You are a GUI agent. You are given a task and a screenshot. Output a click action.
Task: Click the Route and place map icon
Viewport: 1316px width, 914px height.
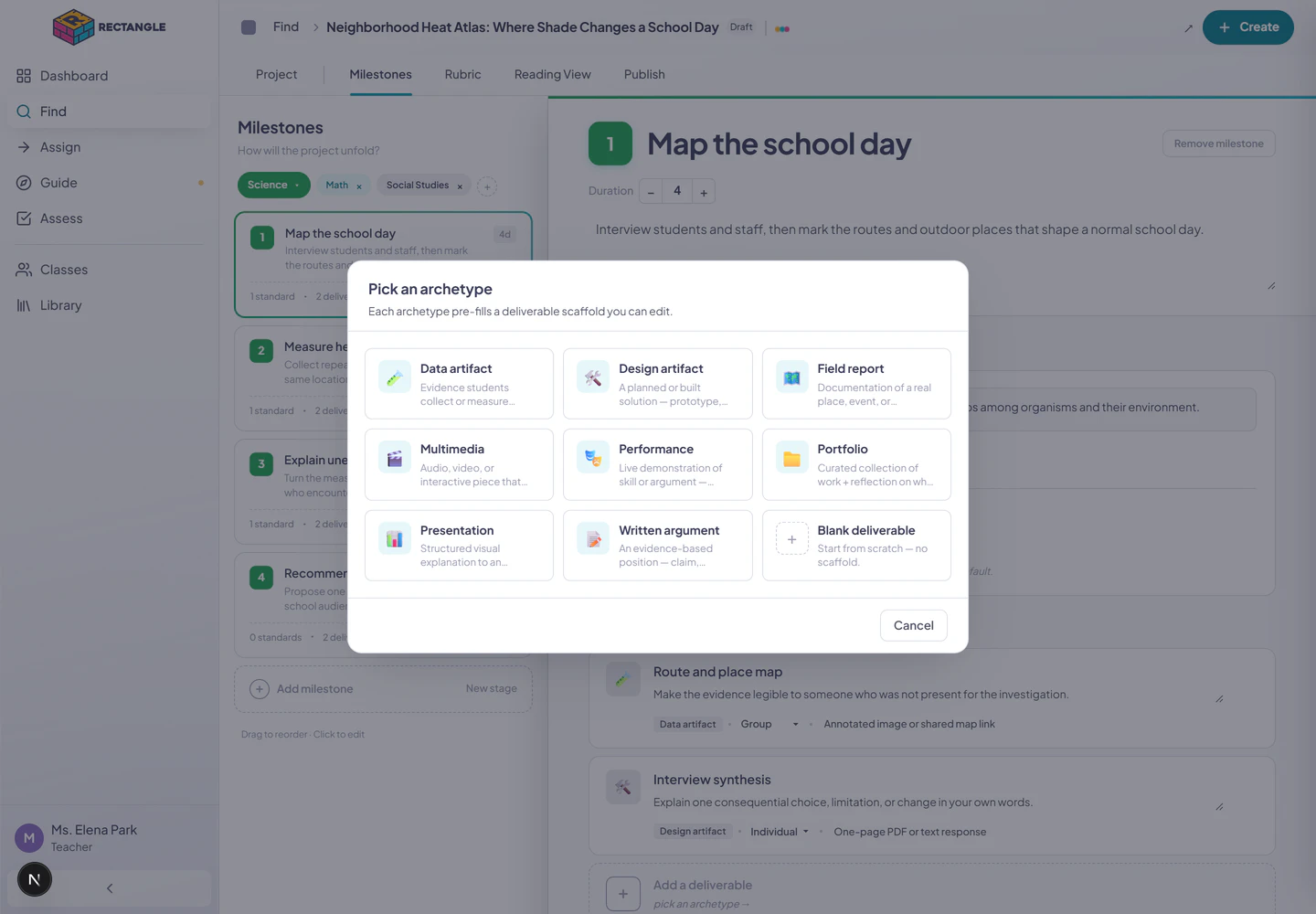[623, 679]
